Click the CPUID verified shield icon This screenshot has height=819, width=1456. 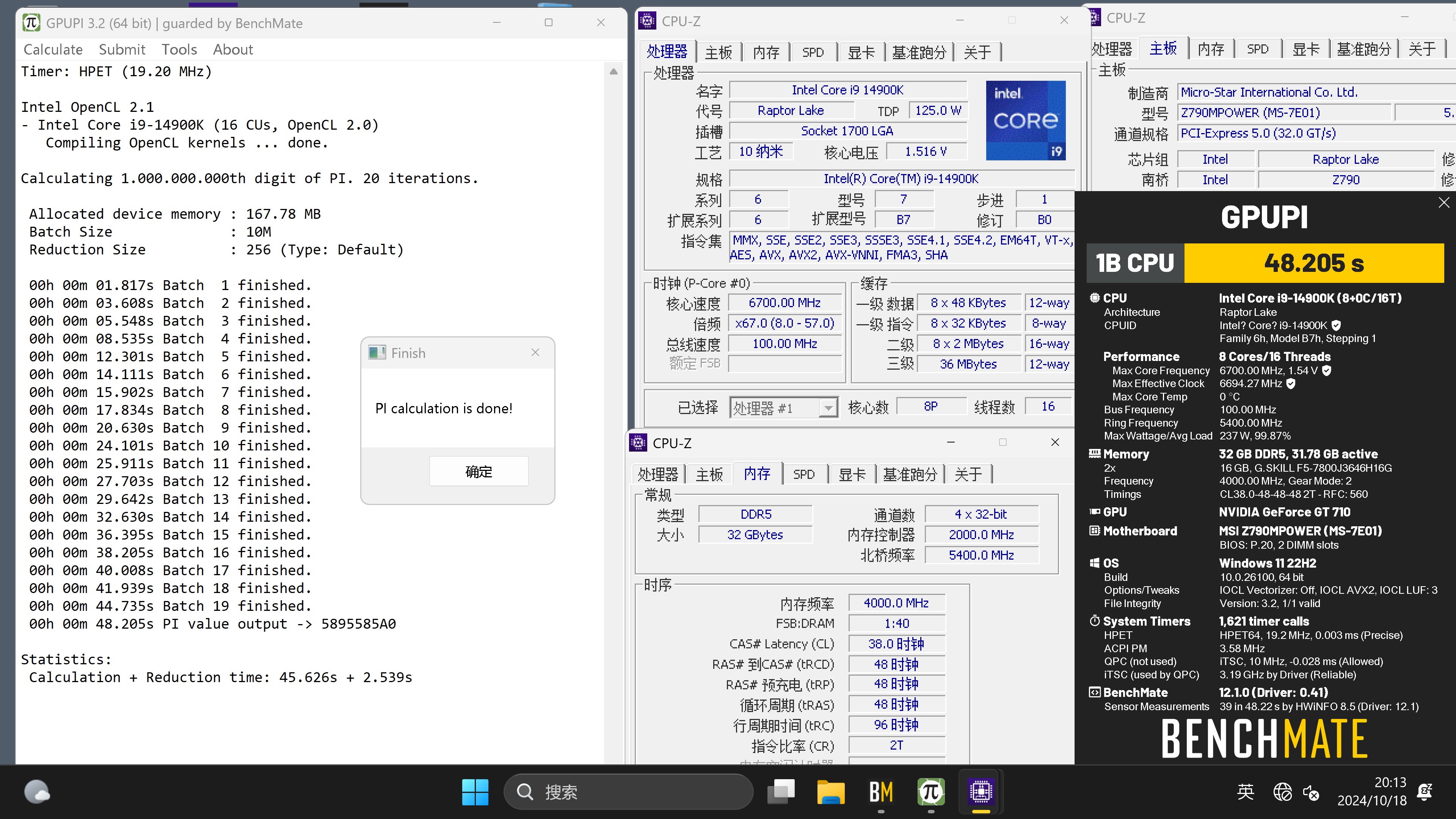(x=1336, y=325)
